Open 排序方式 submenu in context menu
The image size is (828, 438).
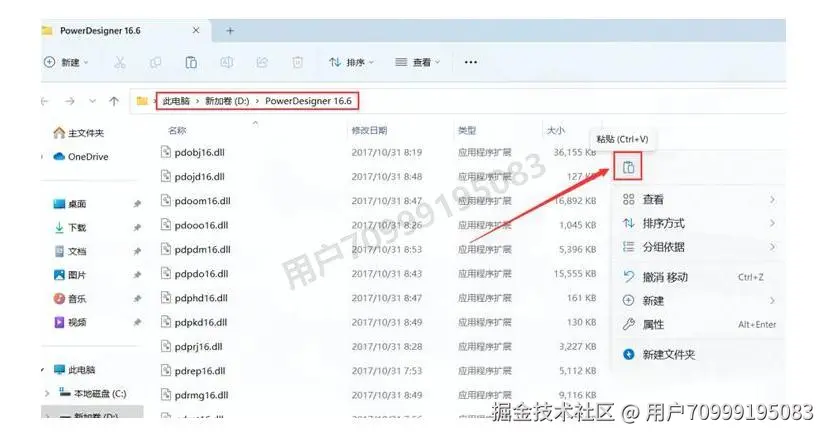click(699, 223)
